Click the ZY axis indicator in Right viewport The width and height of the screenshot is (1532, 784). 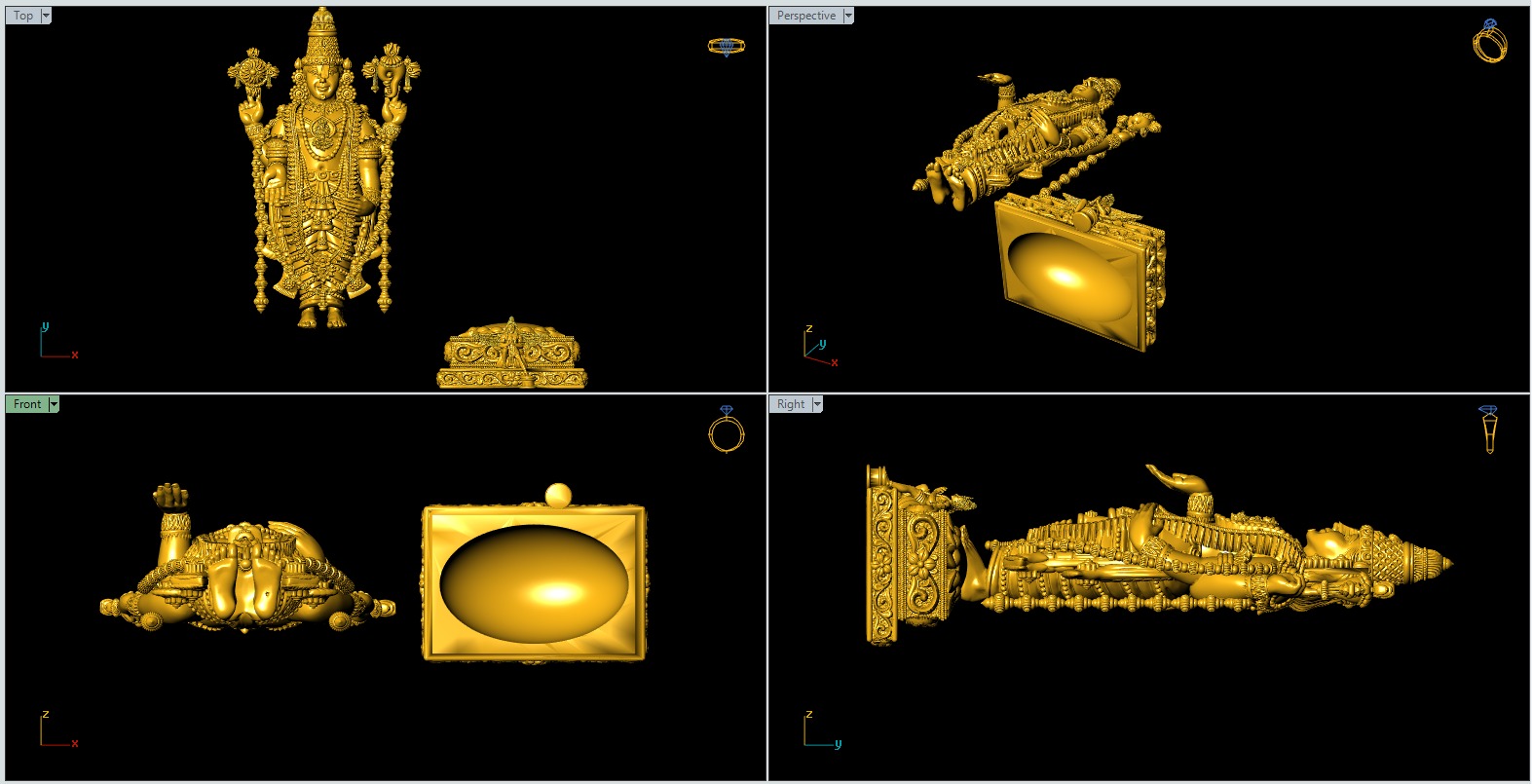(822, 729)
